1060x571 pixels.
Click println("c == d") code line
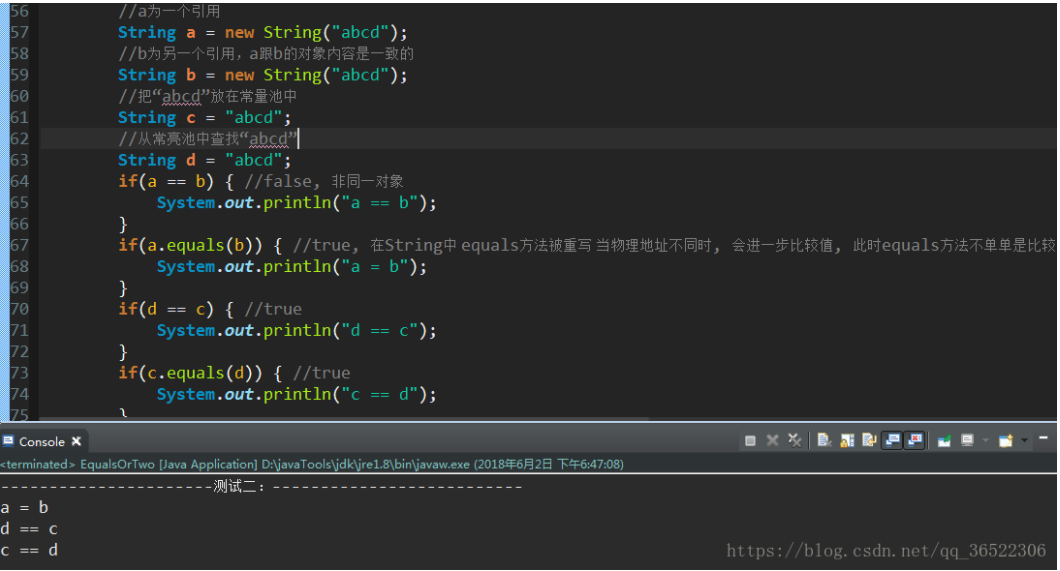pyautogui.click(x=297, y=394)
